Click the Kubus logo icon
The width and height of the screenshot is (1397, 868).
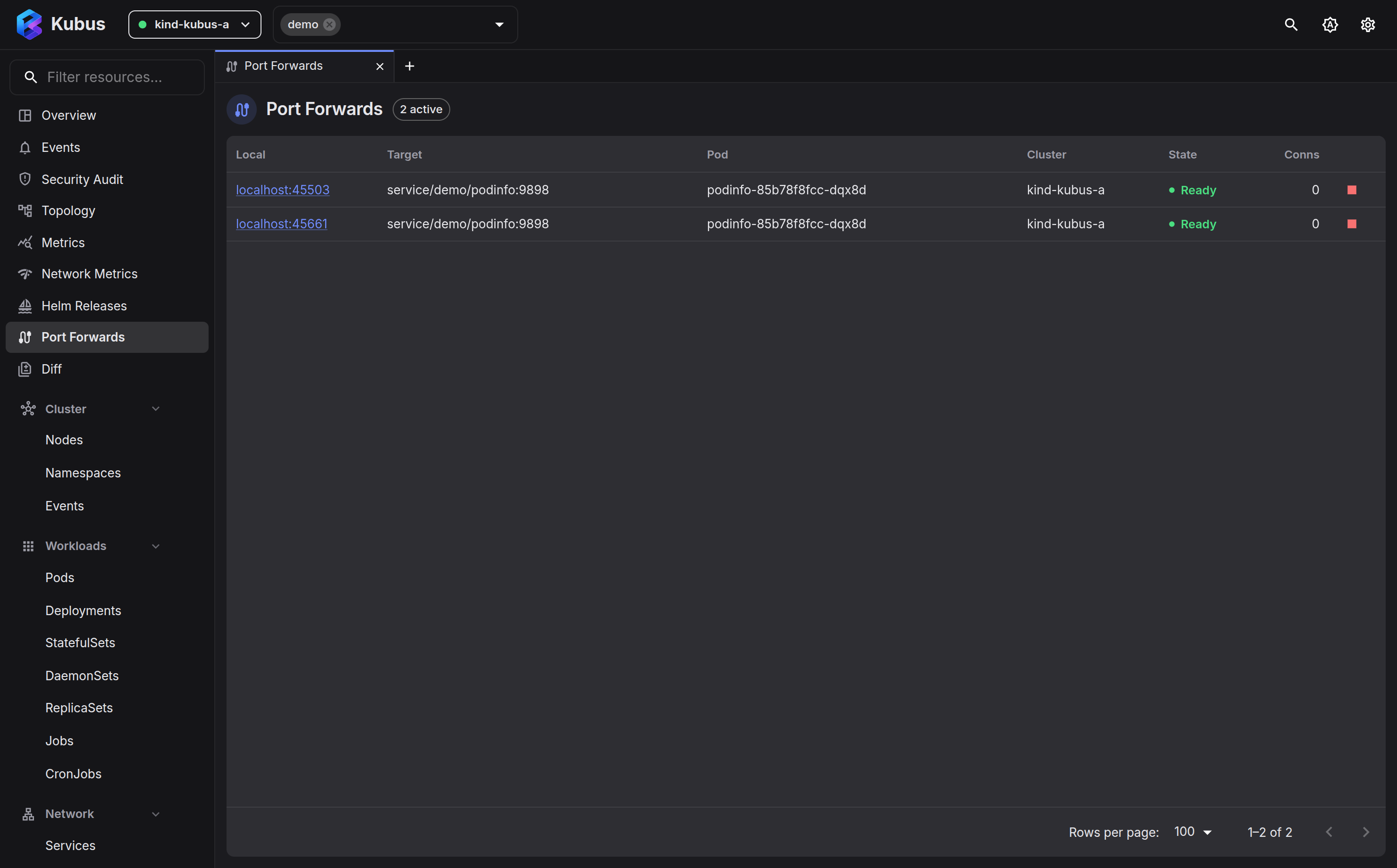click(x=29, y=25)
